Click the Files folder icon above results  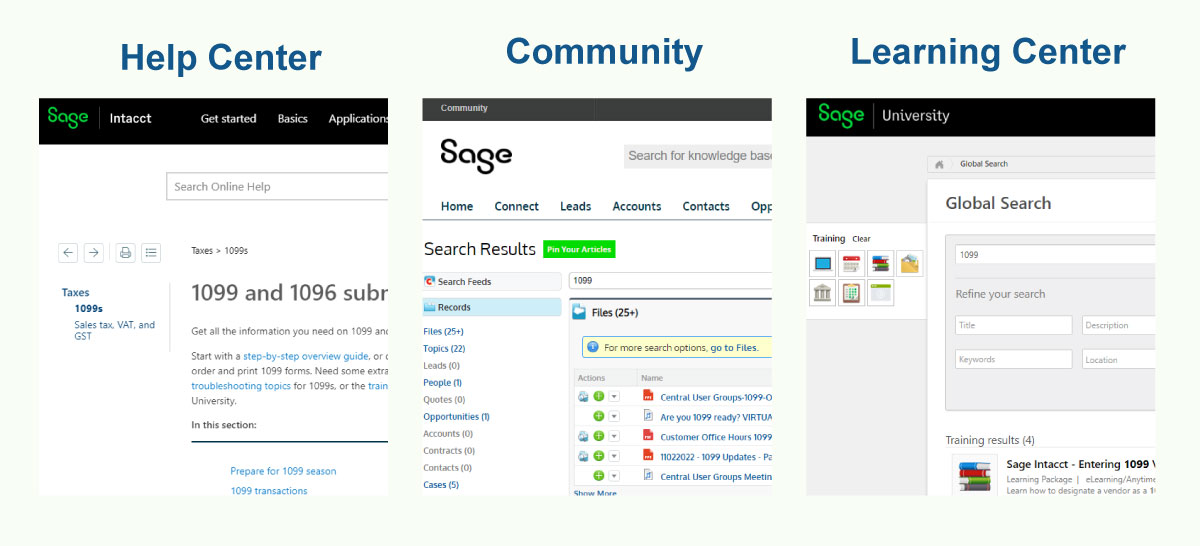579,312
